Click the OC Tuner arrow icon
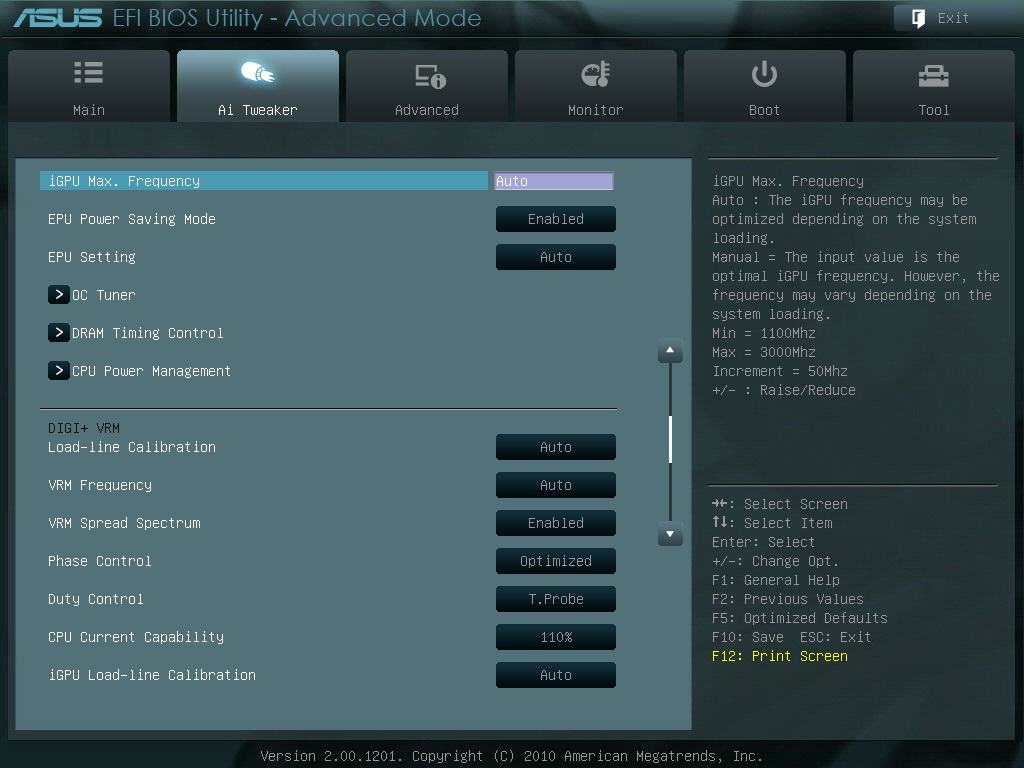 click(59, 295)
